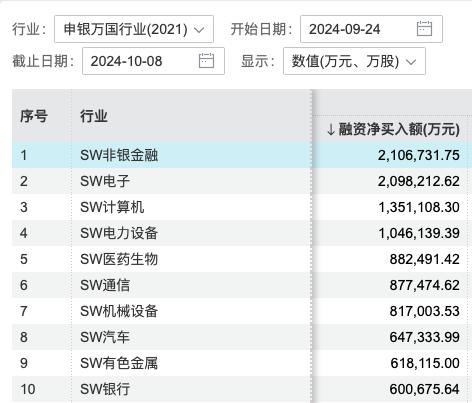Click the start date field 2024-09-24
Image resolution: width=472 pixels, height=403 pixels.
click(371, 29)
